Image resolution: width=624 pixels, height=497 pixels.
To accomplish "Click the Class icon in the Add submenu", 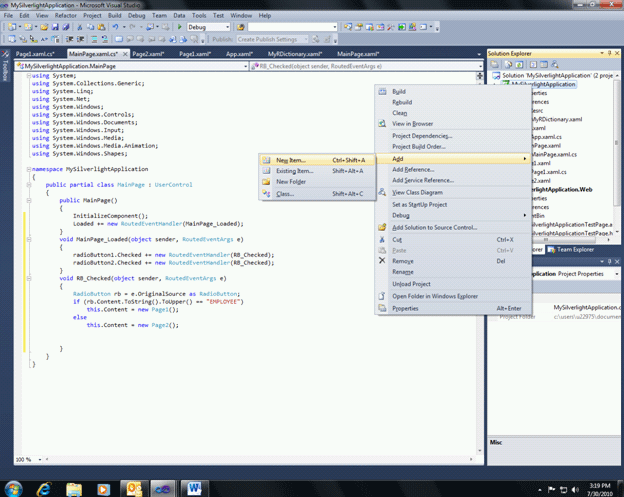I will tap(266, 193).
